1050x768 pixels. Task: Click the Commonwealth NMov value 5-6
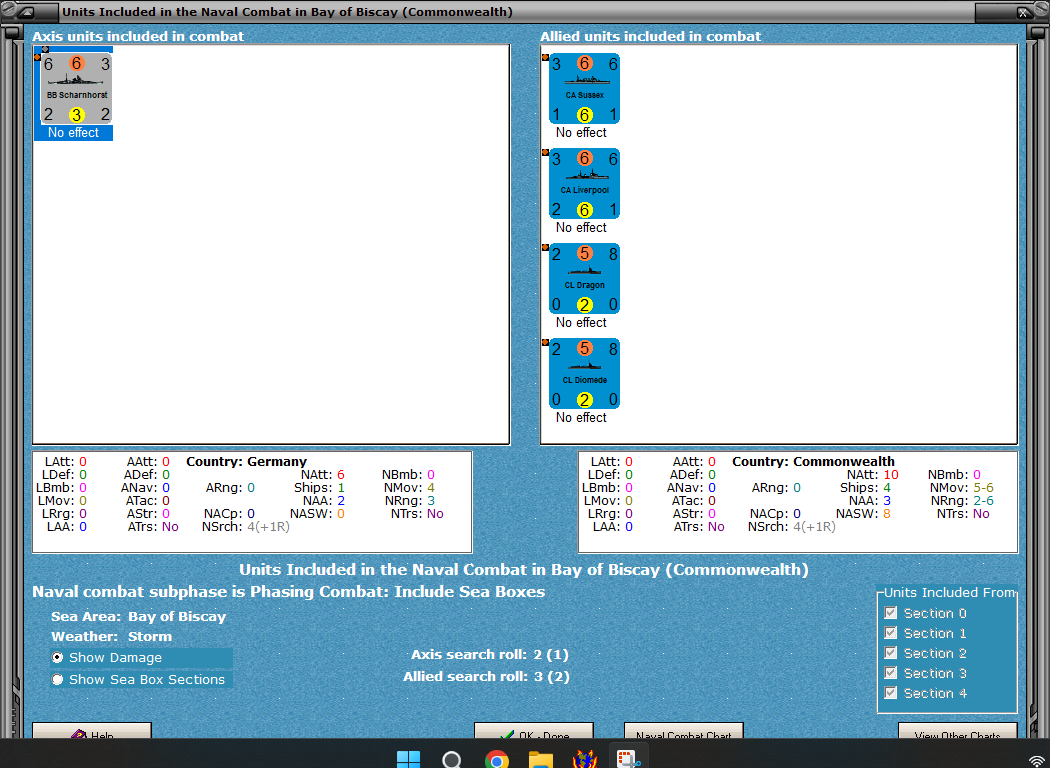pos(984,487)
